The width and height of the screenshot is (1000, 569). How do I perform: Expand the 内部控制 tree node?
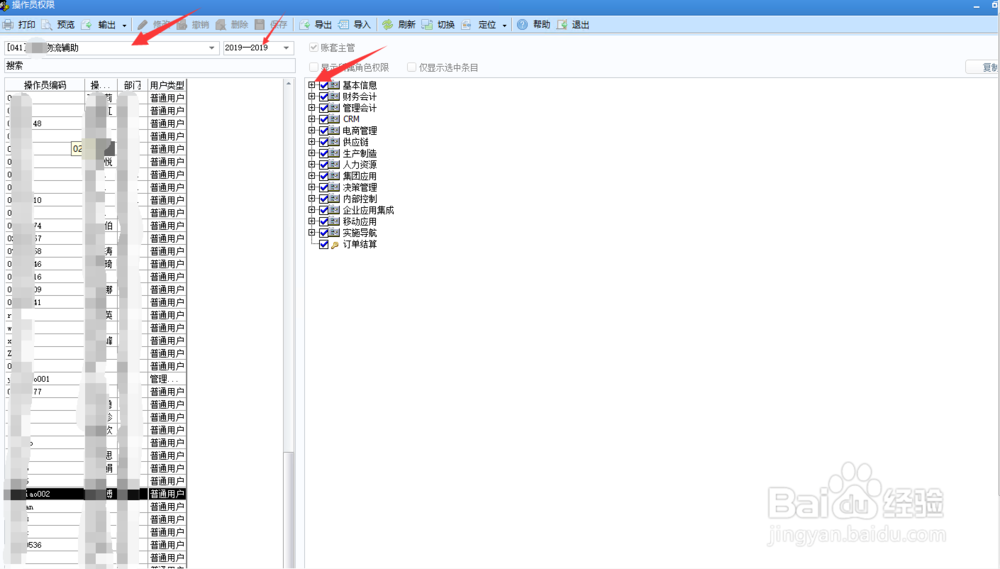point(312,198)
